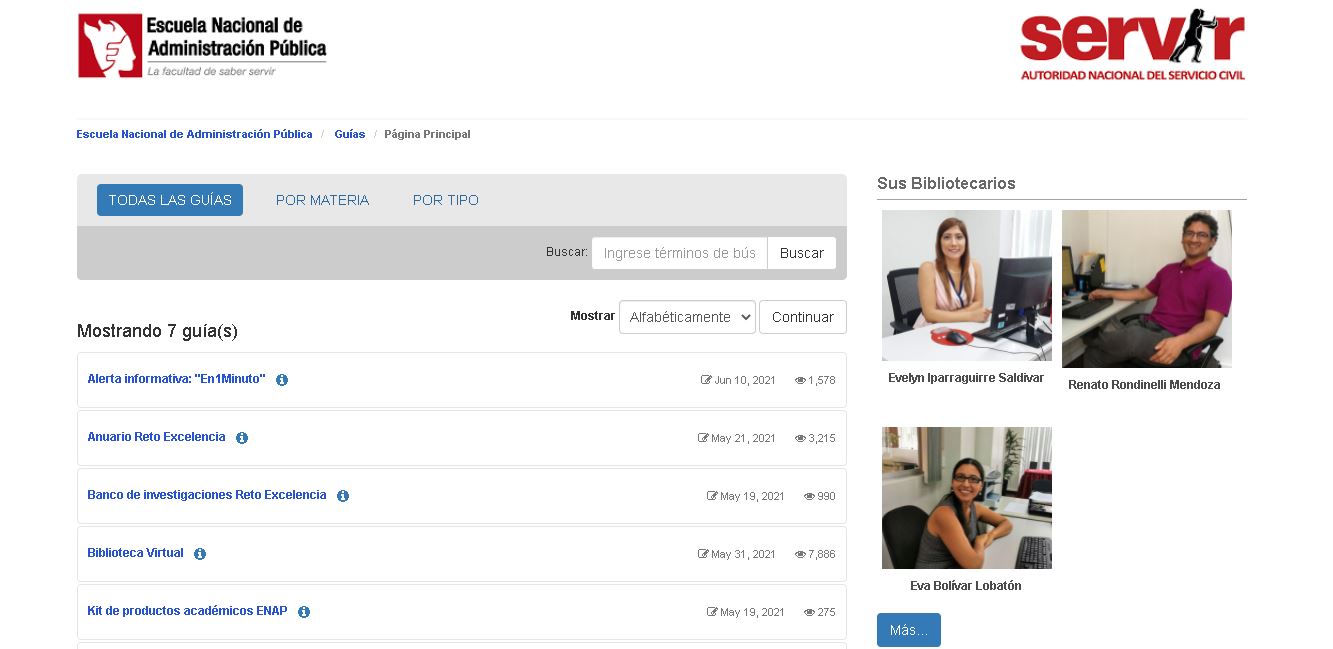
Task: Click info icon next to Alerta informativa guide
Action: click(282, 380)
